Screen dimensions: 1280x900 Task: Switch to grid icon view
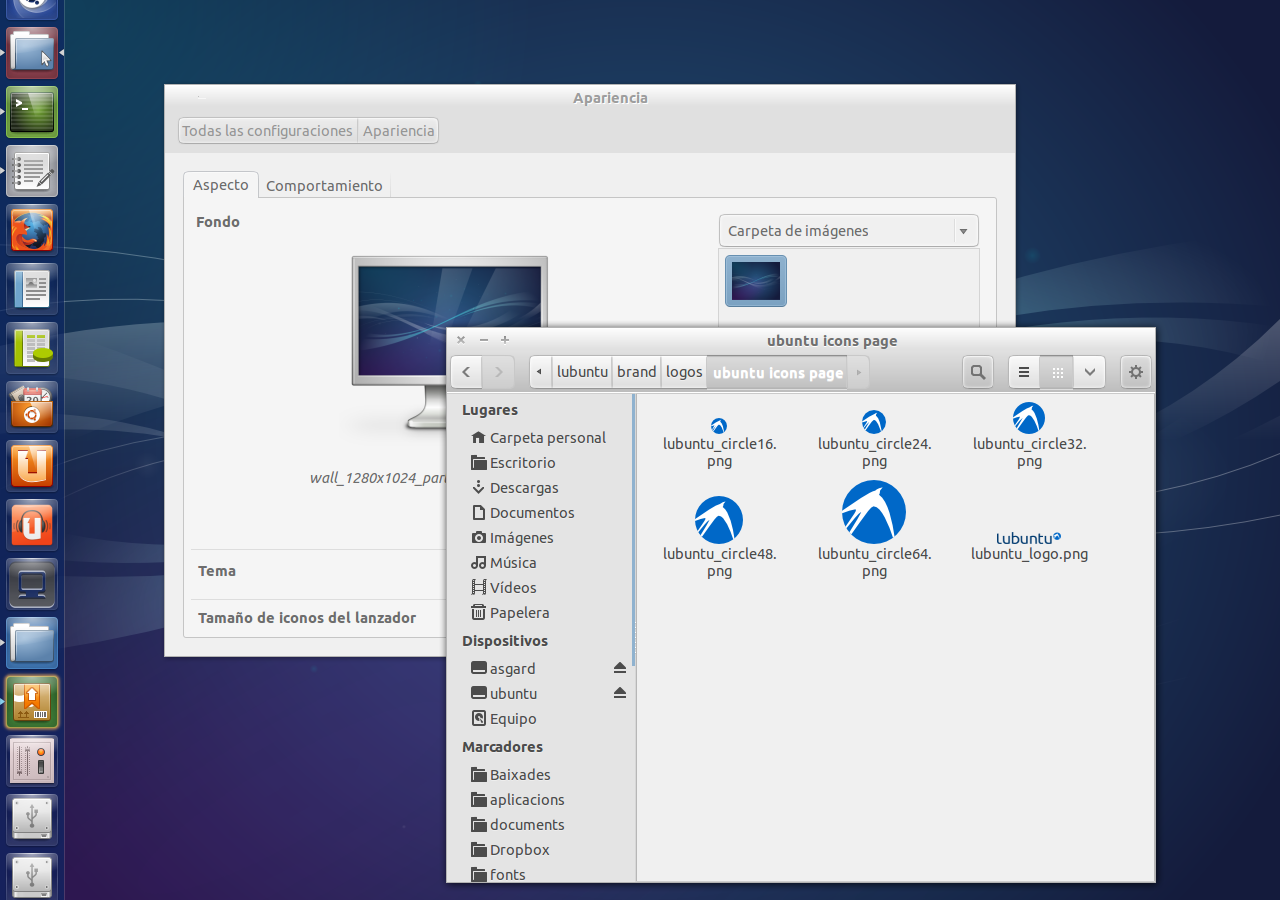tap(1057, 372)
